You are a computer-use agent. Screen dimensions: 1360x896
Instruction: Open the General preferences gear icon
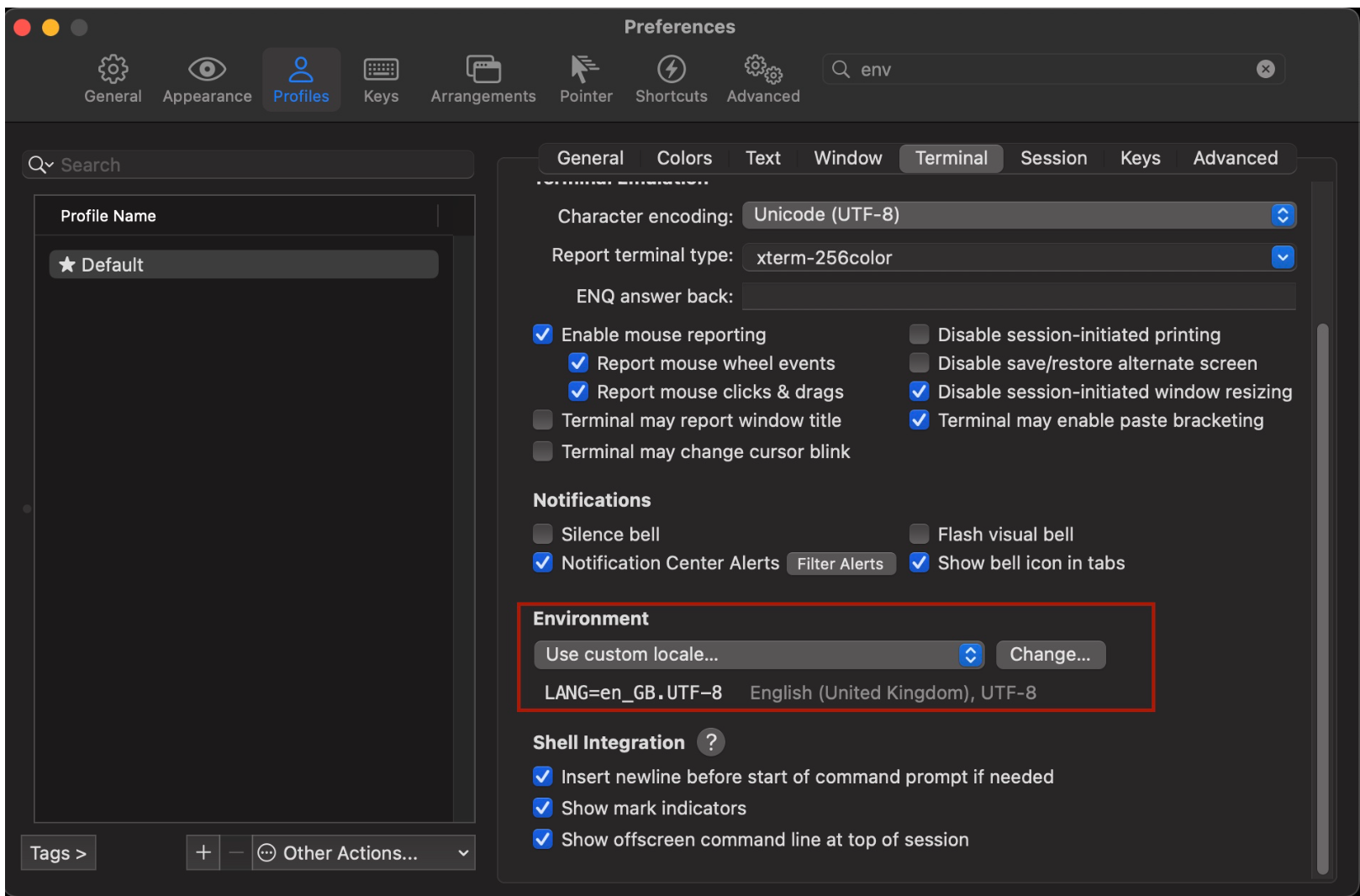tap(113, 69)
